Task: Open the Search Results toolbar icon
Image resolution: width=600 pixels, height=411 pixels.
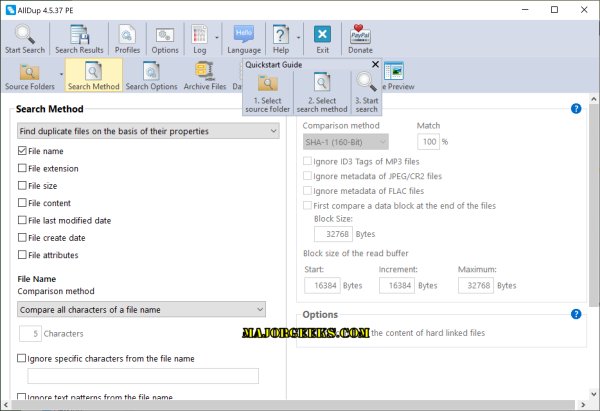Action: pos(79,35)
